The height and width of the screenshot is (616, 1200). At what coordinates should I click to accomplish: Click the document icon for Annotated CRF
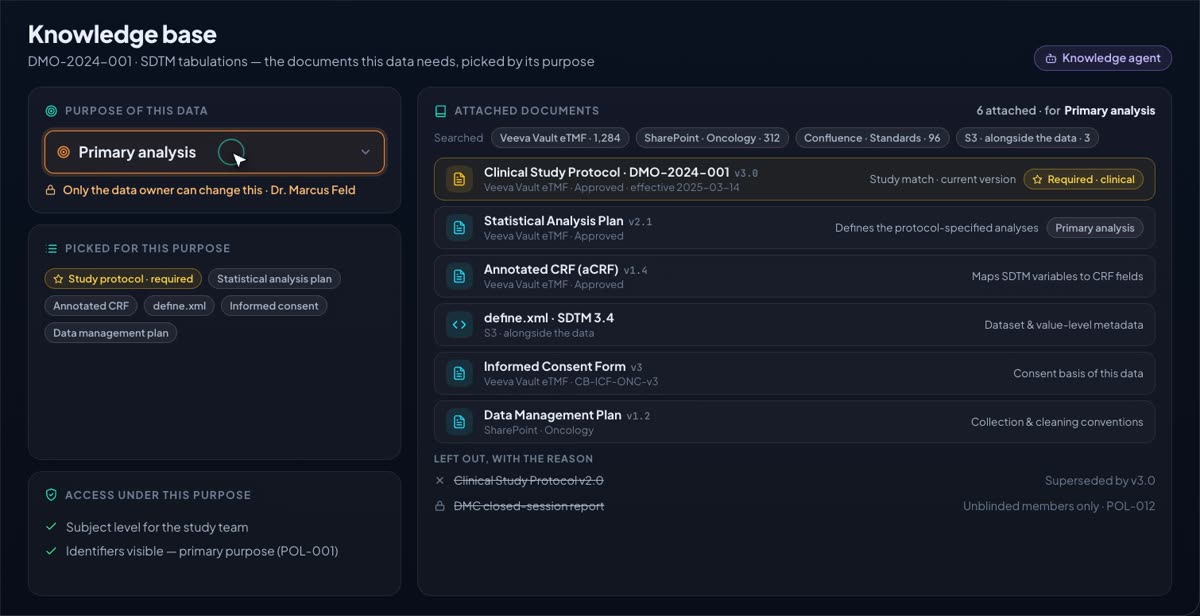tap(459, 276)
